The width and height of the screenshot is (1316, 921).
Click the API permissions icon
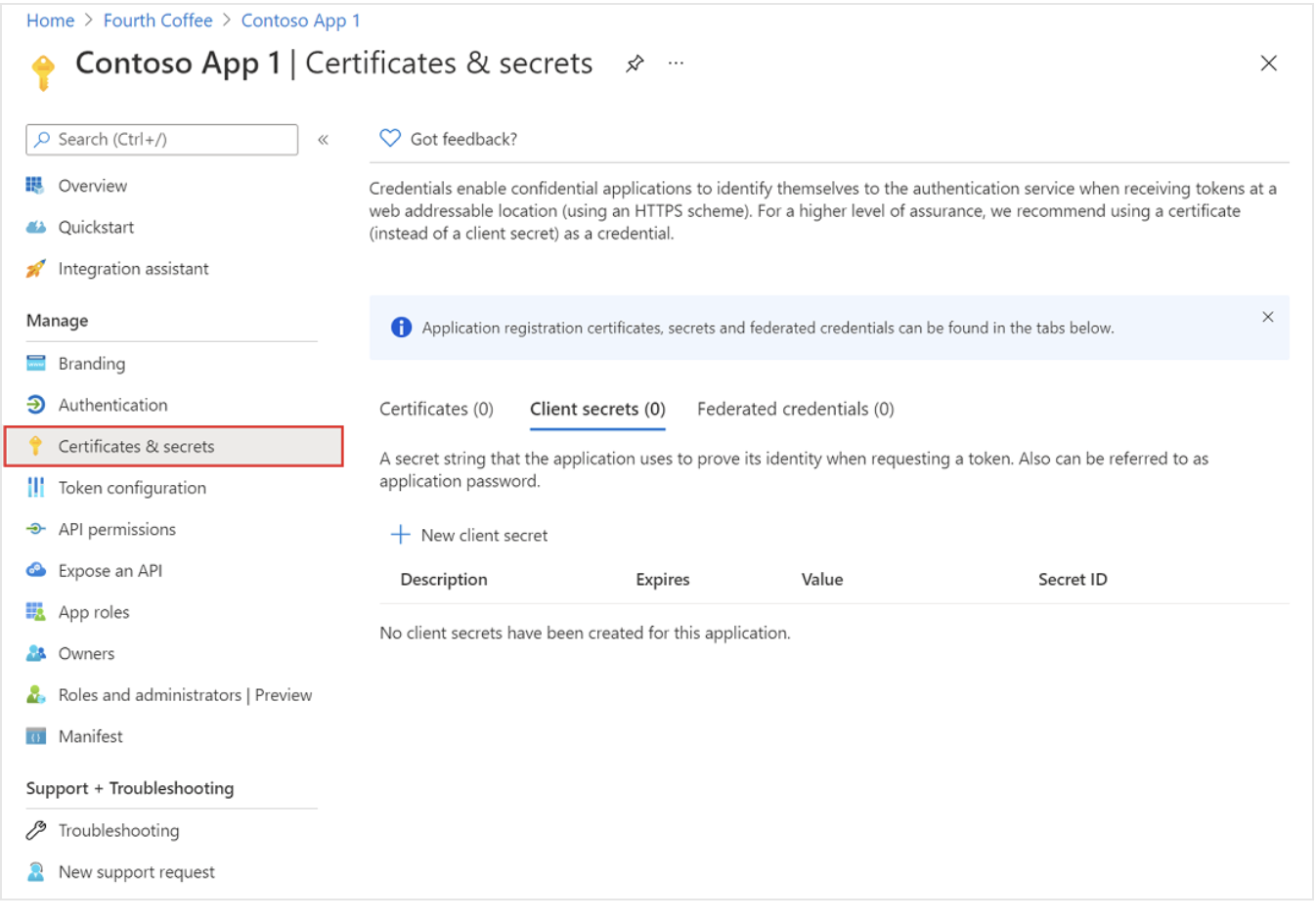[35, 529]
